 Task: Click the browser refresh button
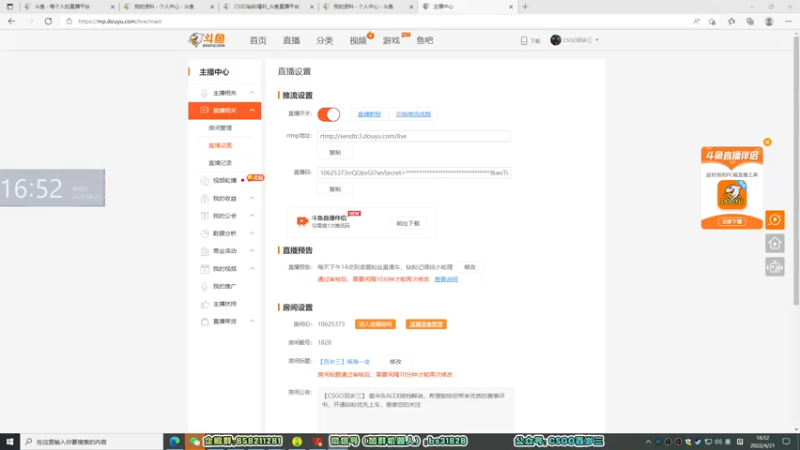pyautogui.click(x=48, y=21)
